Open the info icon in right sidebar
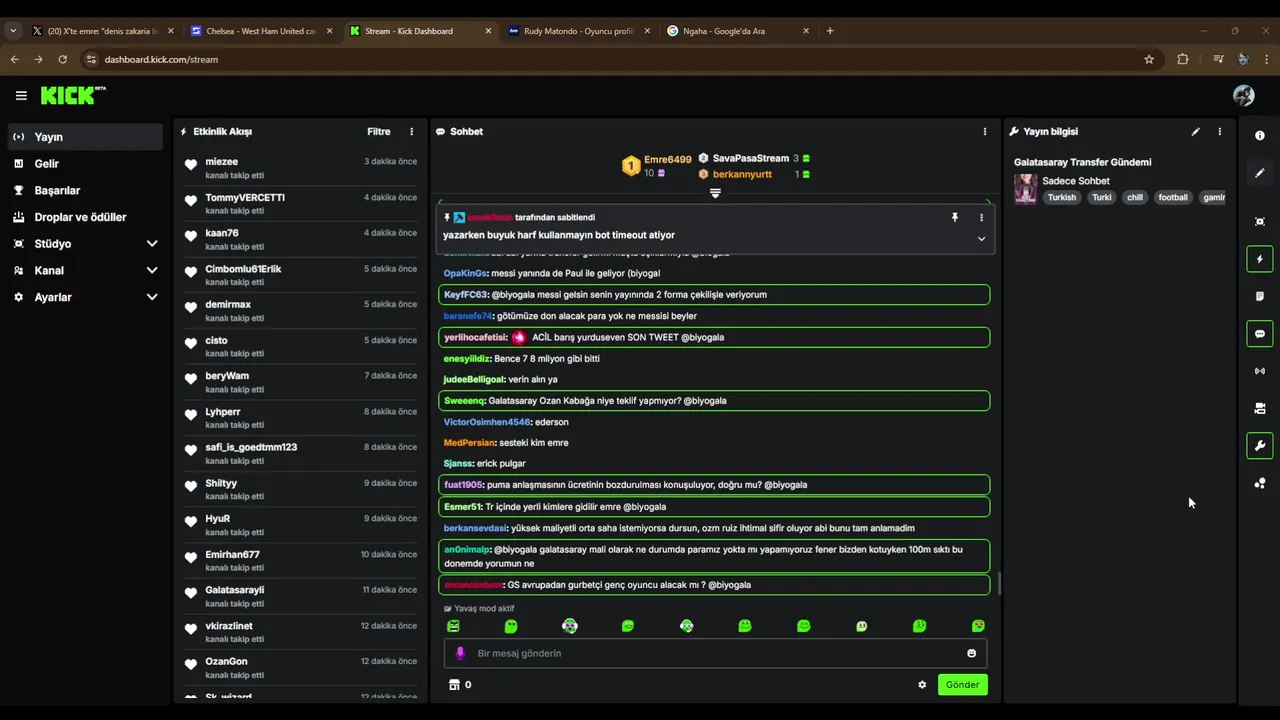This screenshot has width=1280, height=720. coord(1260,136)
